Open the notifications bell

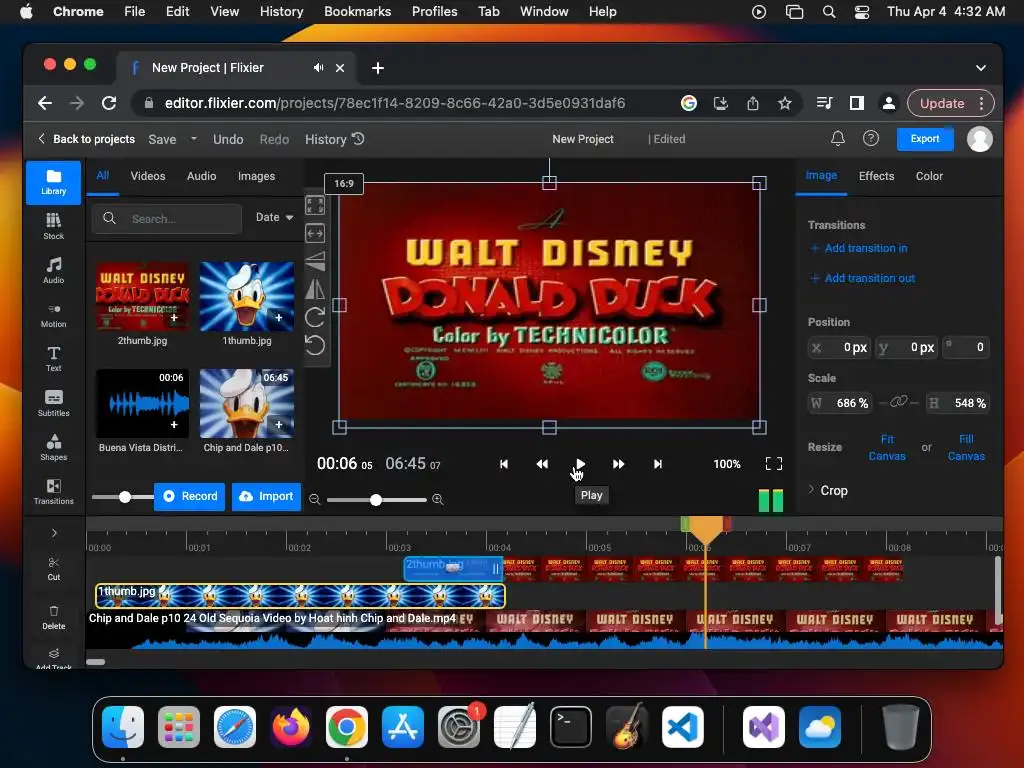[838, 138]
